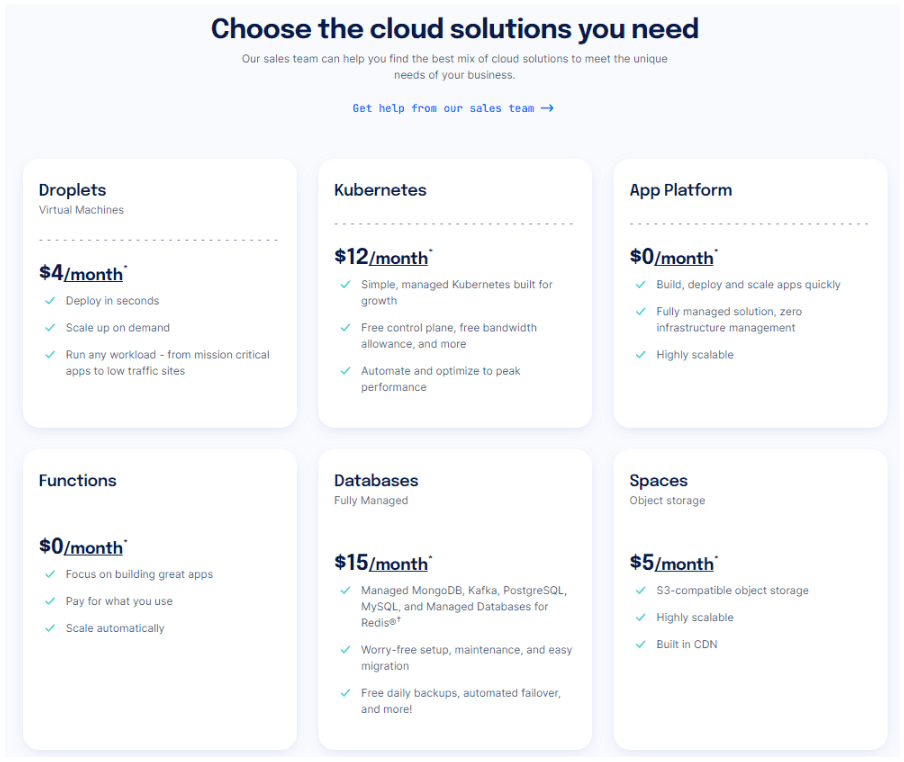
Task: Open 'Get help from our sales team' link
Action: [x=453, y=108]
